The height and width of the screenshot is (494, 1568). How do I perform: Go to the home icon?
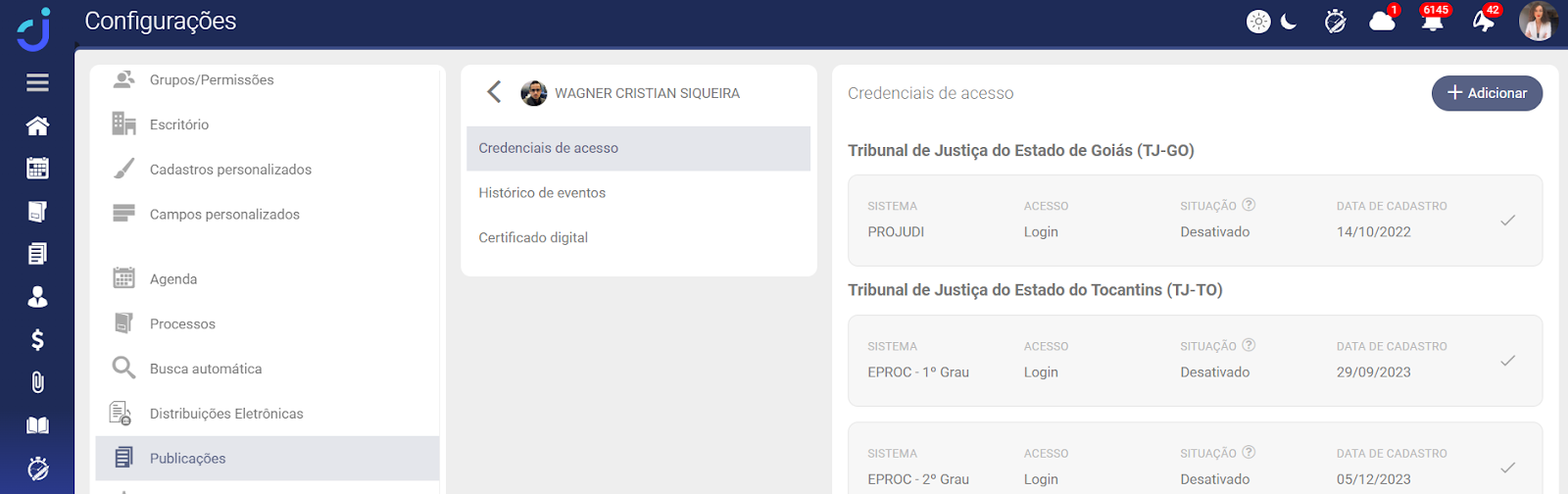[x=37, y=125]
